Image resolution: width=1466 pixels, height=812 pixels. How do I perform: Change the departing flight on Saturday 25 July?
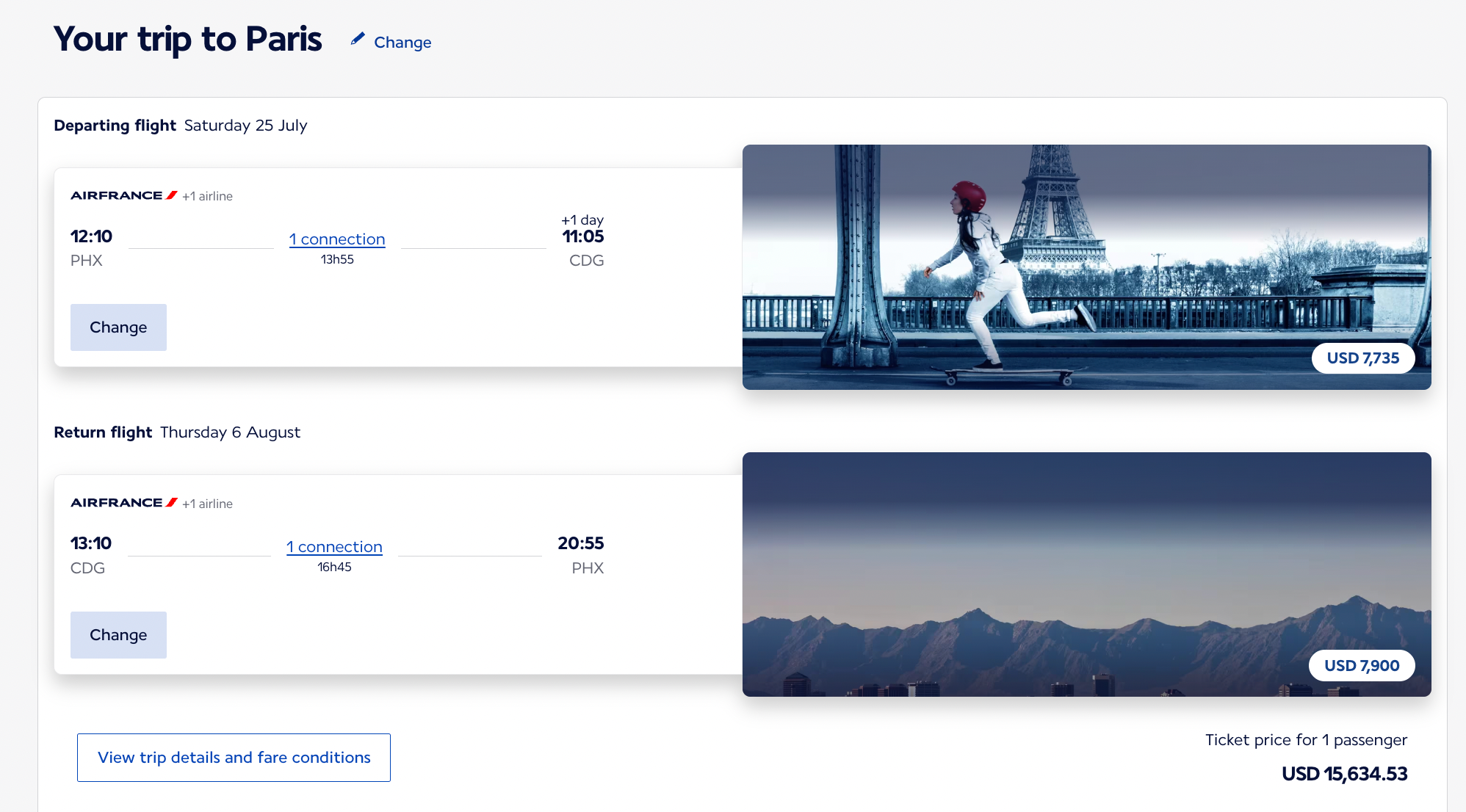coord(118,327)
